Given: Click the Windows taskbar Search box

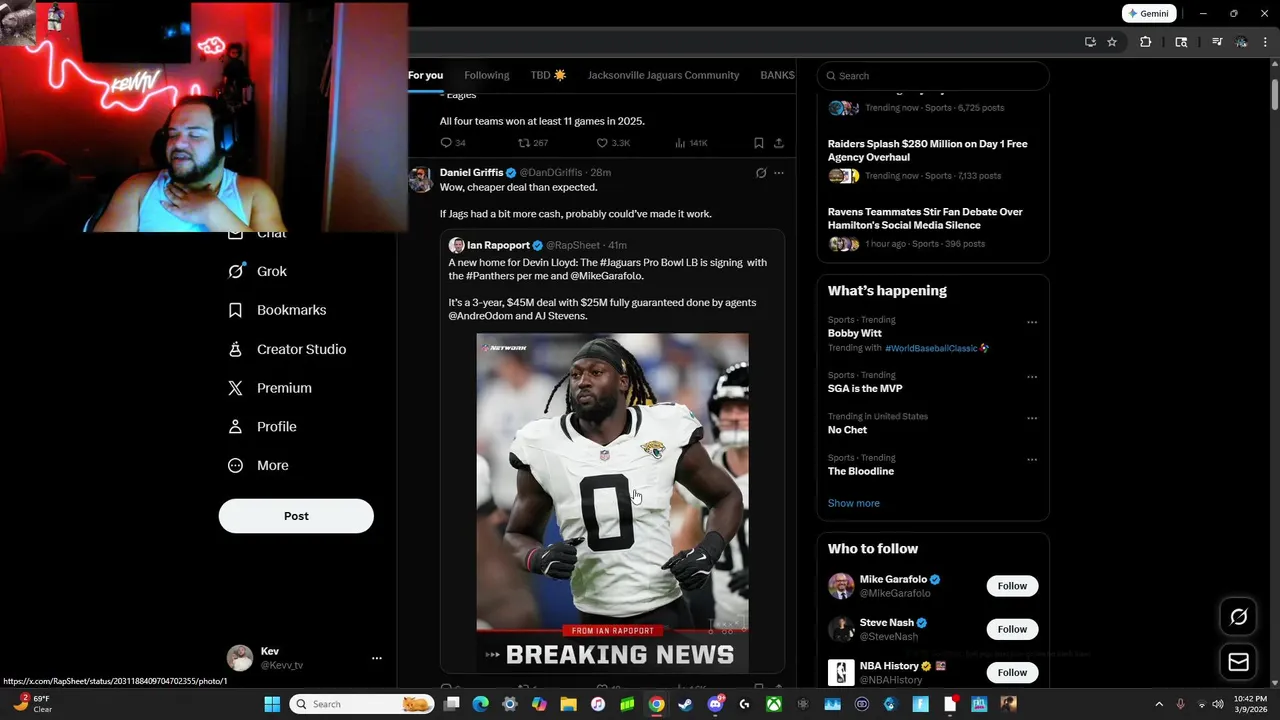Looking at the screenshot, I should pyautogui.click(x=362, y=704).
